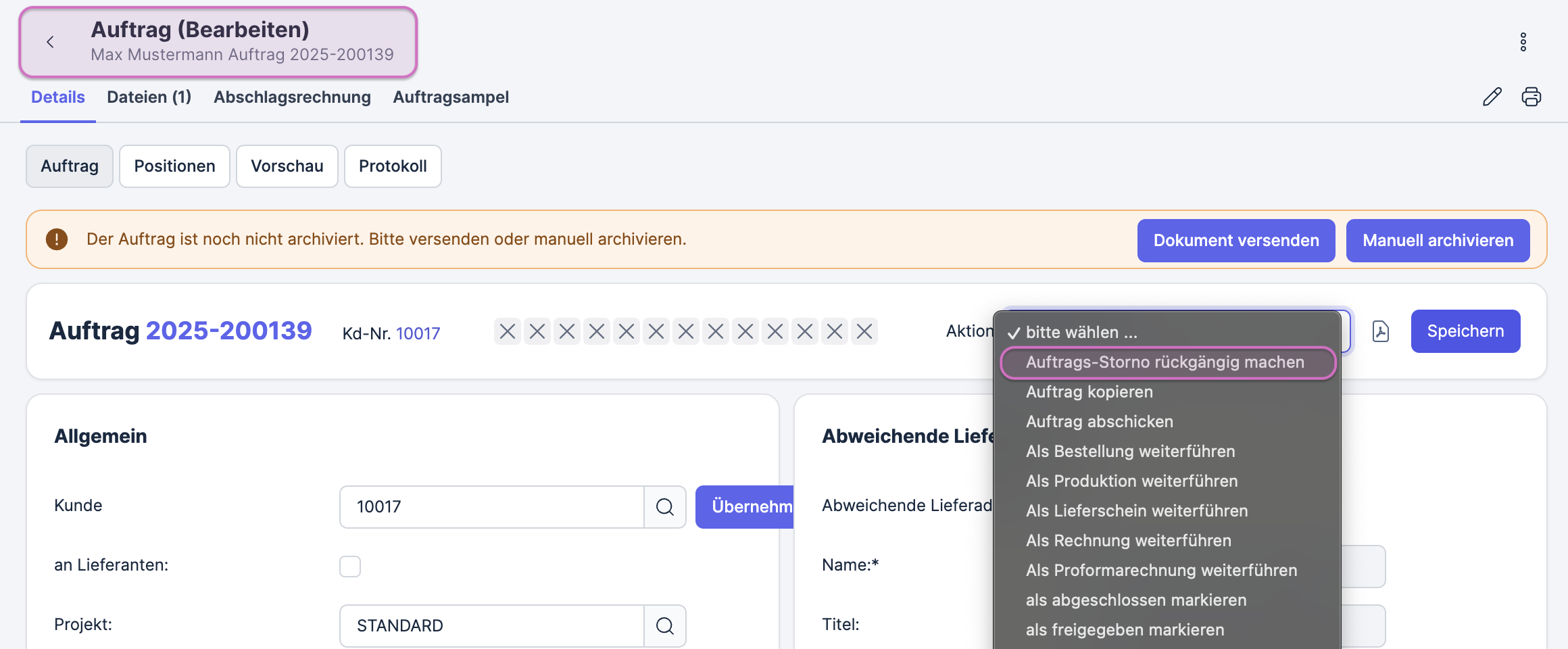The width and height of the screenshot is (1568, 649).
Task: Select 'Auftrags-Storno rückgängig machen' from dropdown
Action: click(x=1165, y=362)
